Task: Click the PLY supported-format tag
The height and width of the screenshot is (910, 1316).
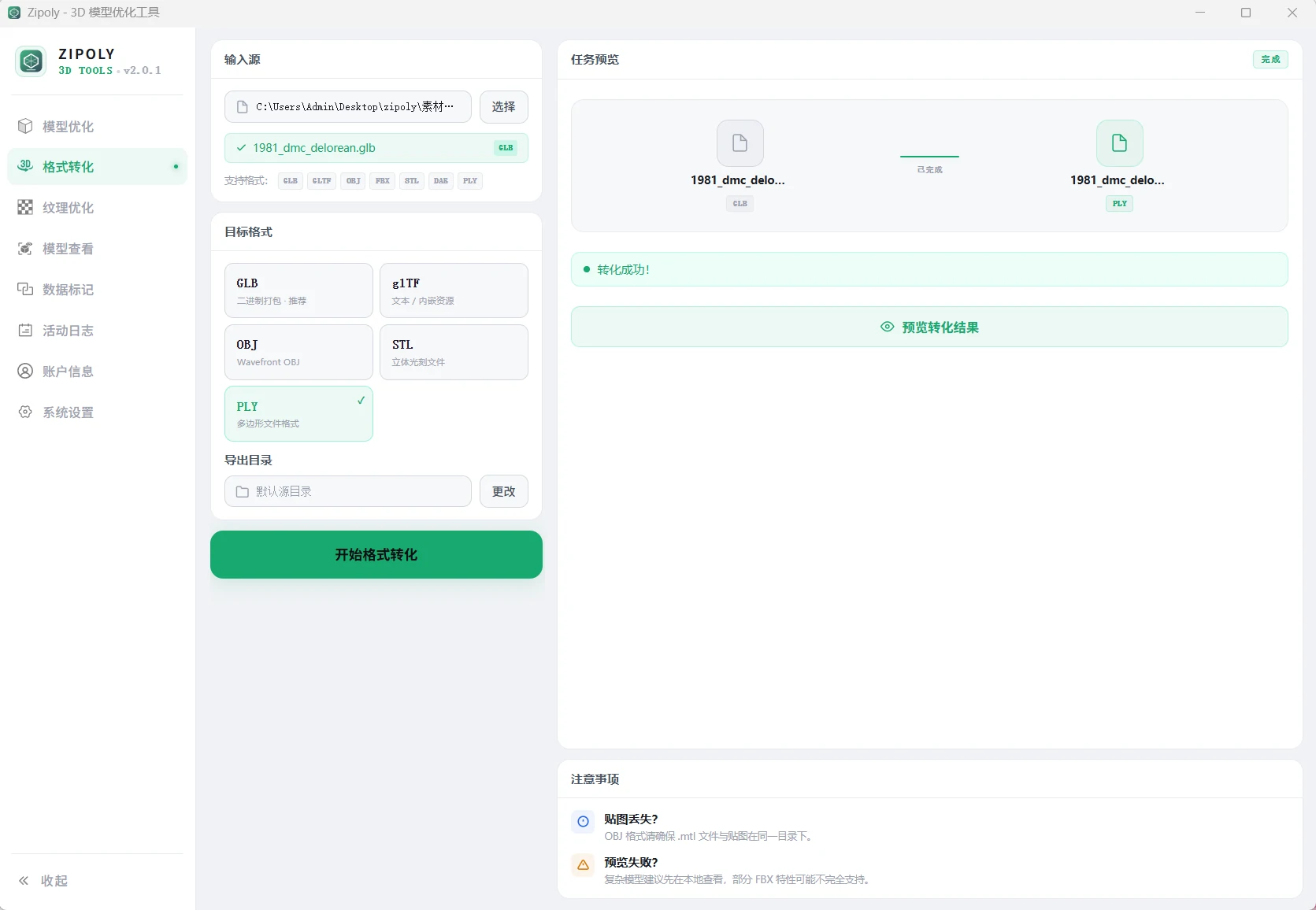Action: click(x=470, y=181)
